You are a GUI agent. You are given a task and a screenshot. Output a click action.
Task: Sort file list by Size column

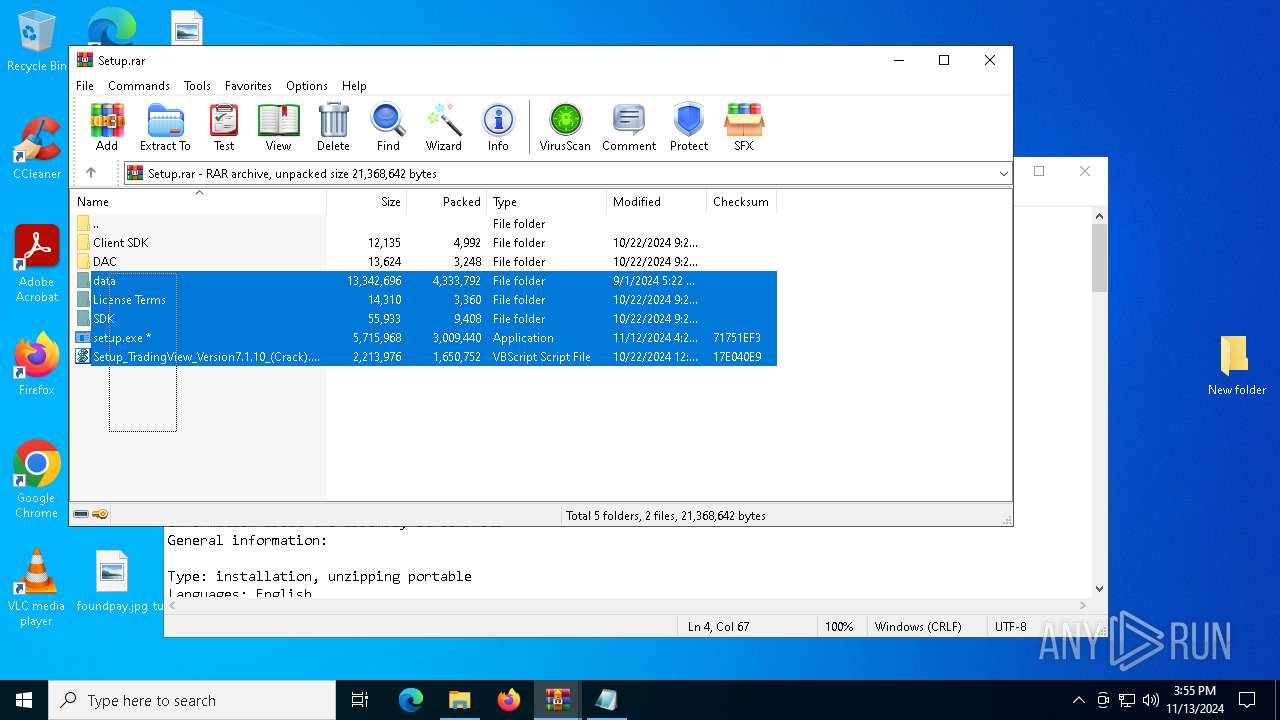coord(367,201)
